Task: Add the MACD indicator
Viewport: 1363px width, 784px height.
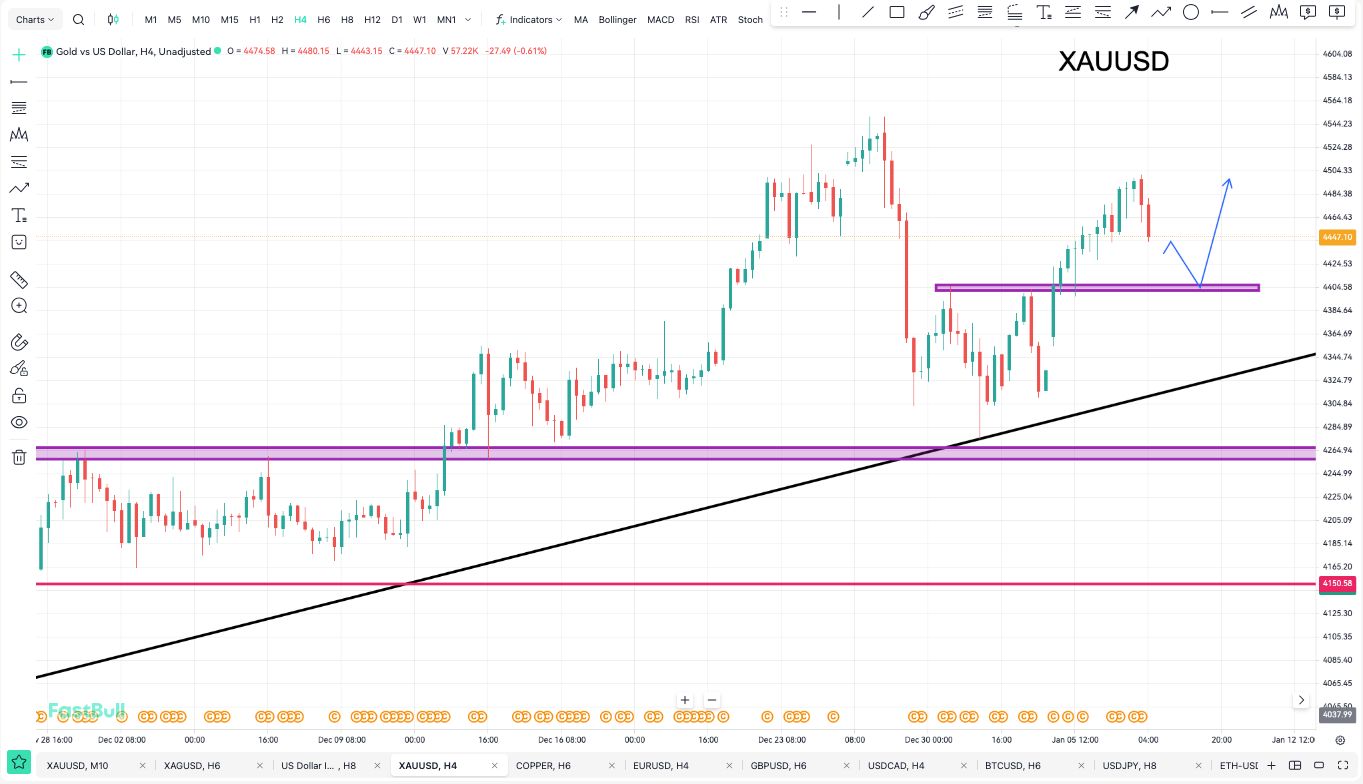Action: (x=660, y=19)
